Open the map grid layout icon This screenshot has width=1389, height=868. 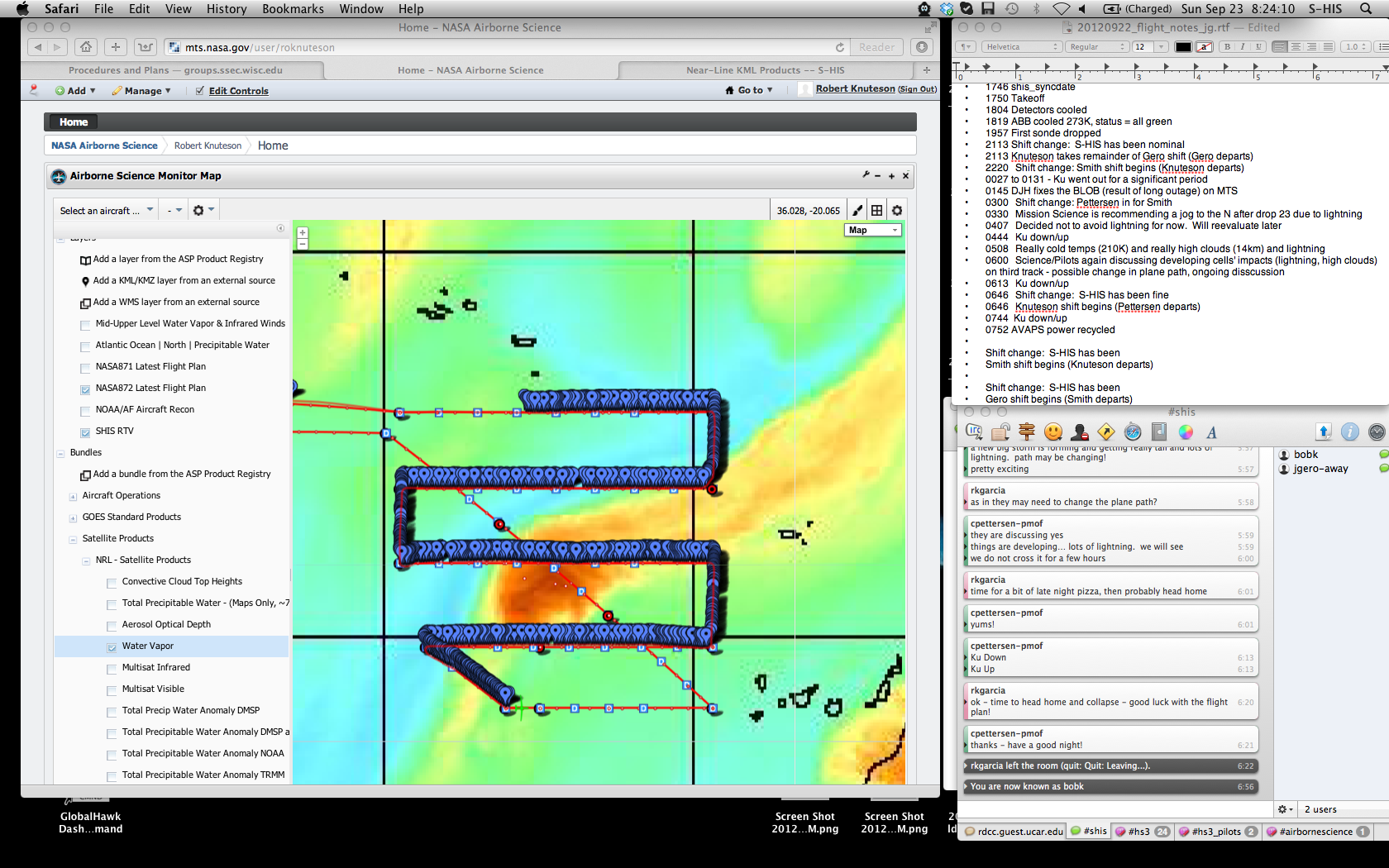pyautogui.click(x=876, y=211)
